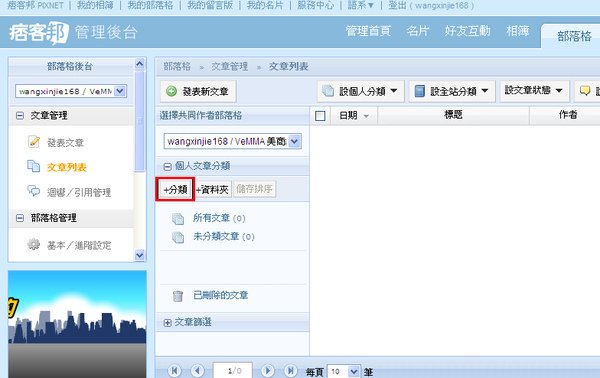Click the green plus icon on 發表新文章
This screenshot has height=378, width=600.
point(171,91)
